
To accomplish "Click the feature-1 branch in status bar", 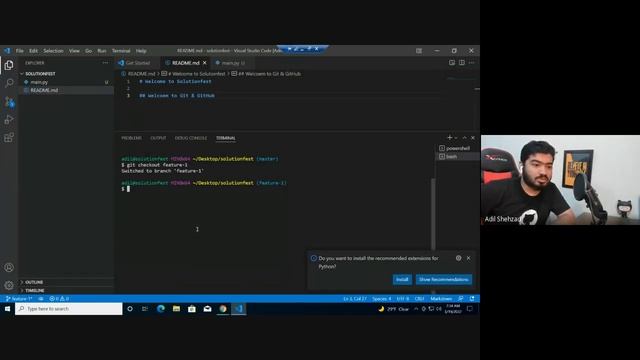I will pos(19,298).
